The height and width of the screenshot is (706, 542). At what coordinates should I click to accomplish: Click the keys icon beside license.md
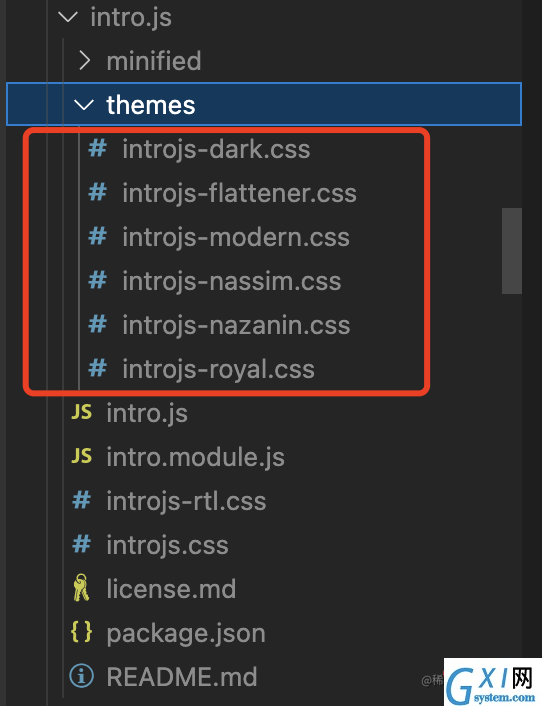click(81, 588)
